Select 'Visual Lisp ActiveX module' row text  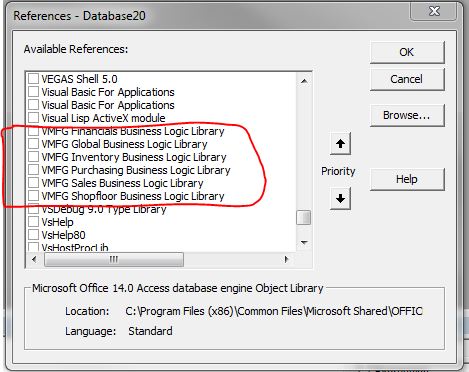pyautogui.click(x=103, y=118)
